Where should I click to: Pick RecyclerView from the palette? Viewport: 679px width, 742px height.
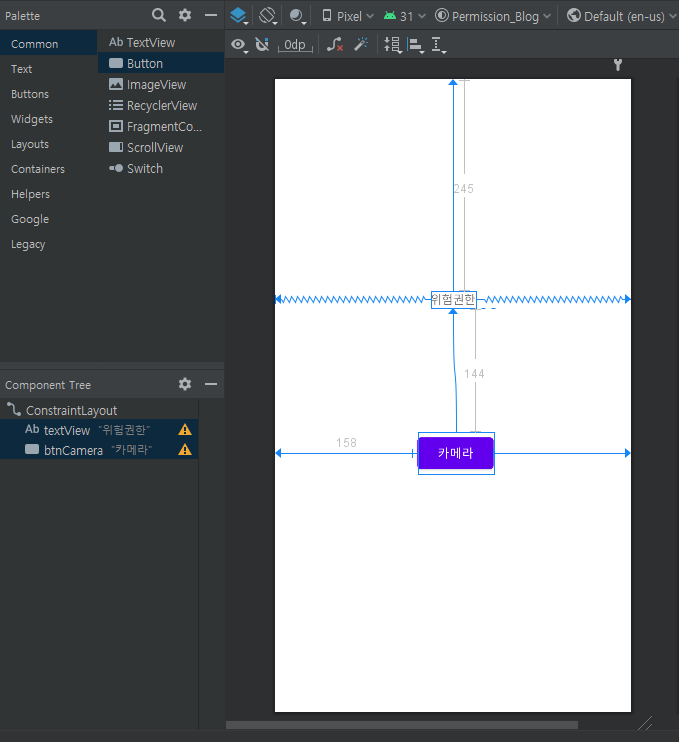(x=161, y=106)
